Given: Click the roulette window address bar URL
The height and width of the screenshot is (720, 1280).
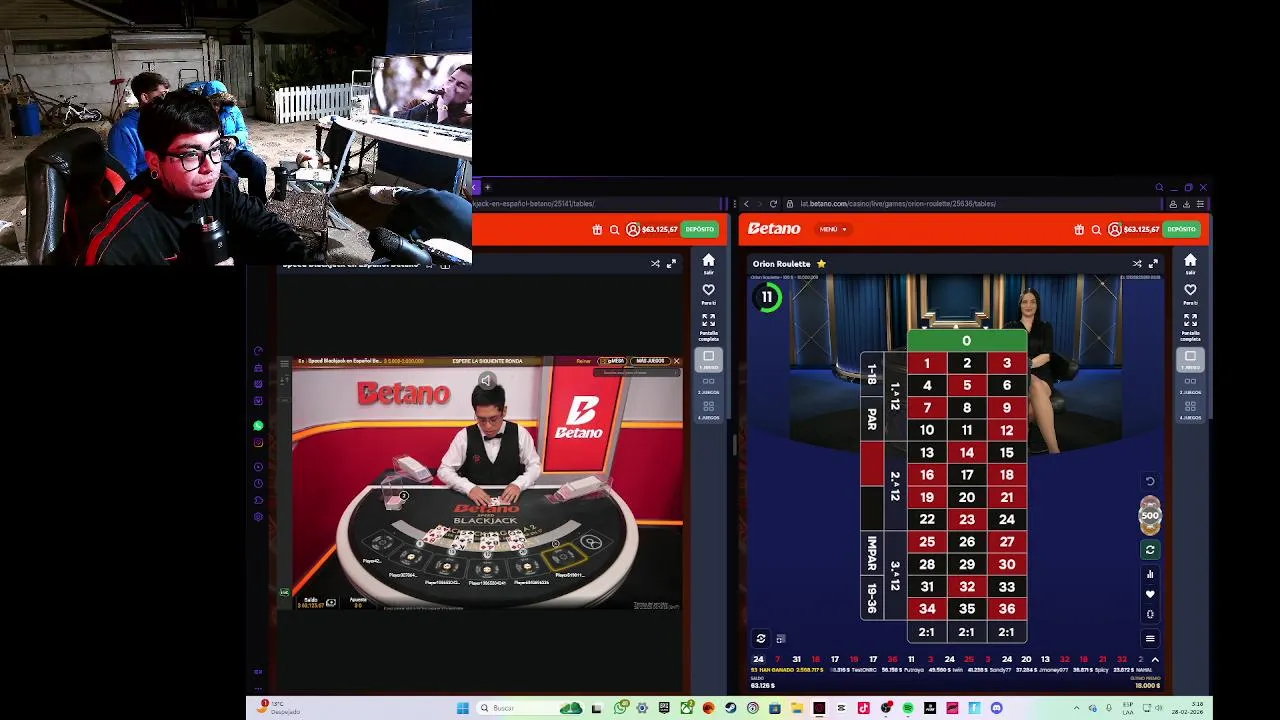Looking at the screenshot, I should 898,204.
